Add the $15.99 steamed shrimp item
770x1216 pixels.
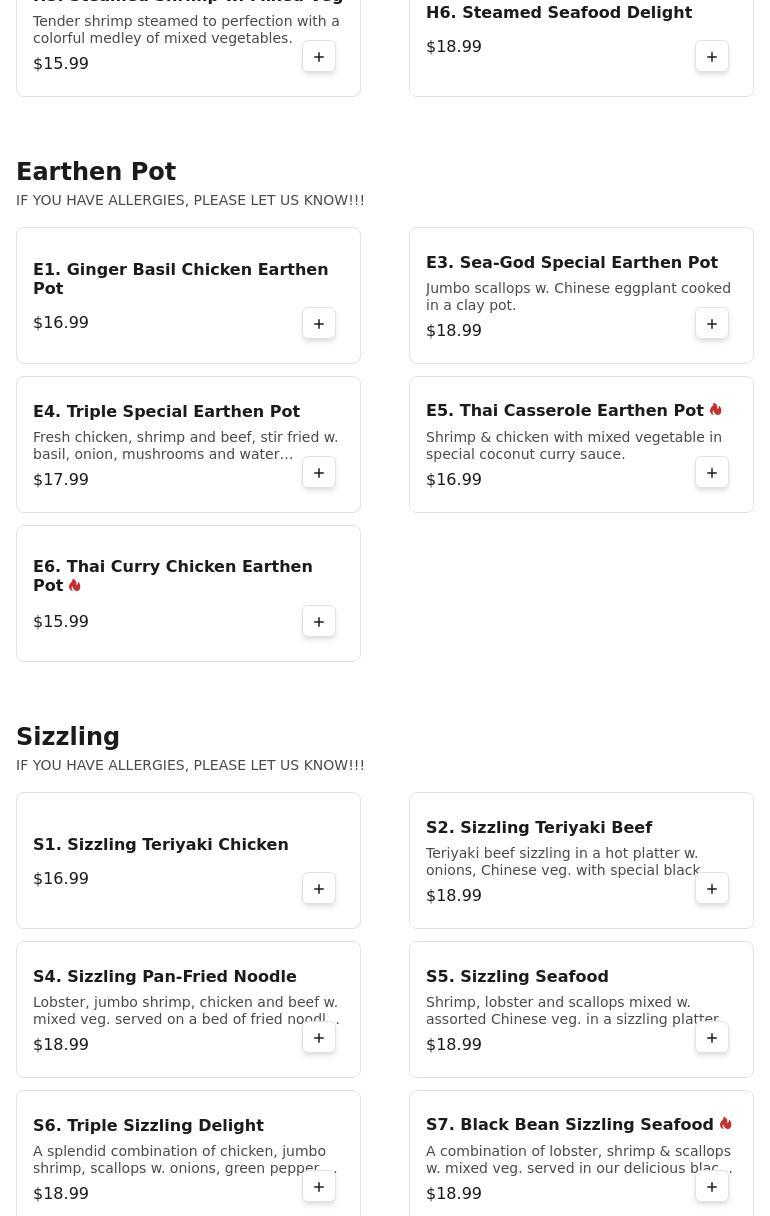pos(319,57)
